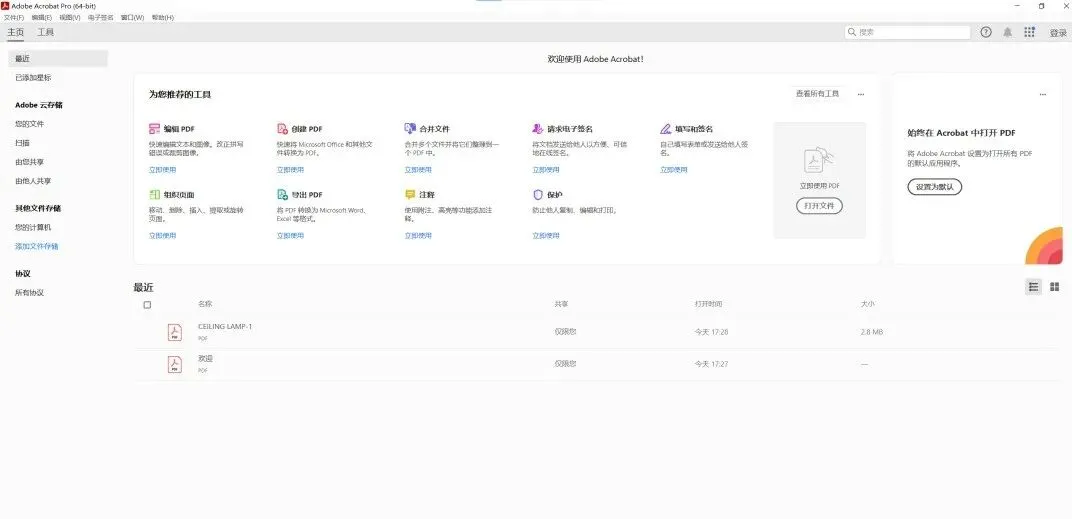Click the 保护 shield icon
Image resolution: width=1072 pixels, height=519 pixels.
(x=538, y=195)
